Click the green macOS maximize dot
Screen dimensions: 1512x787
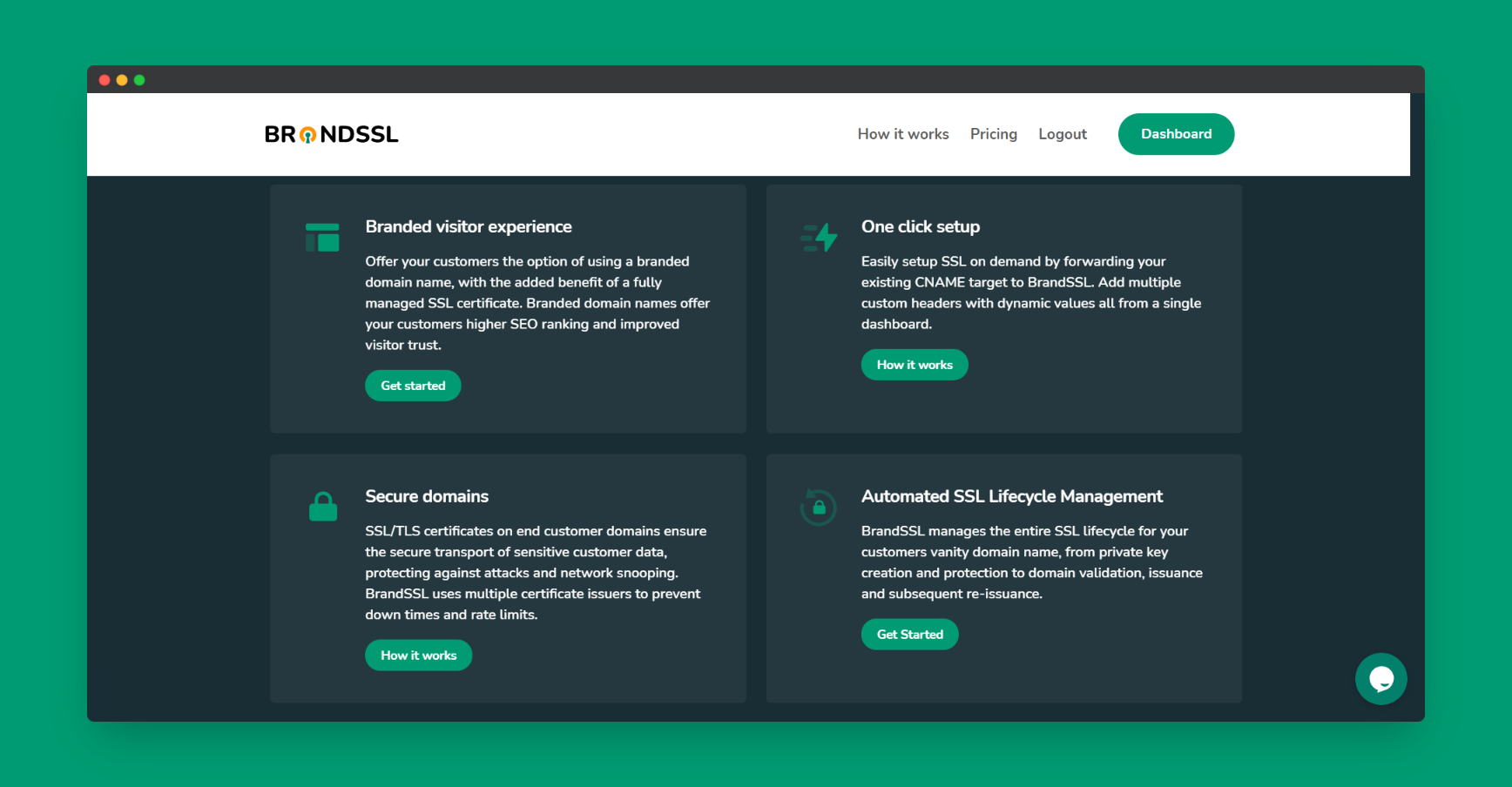[x=139, y=79]
